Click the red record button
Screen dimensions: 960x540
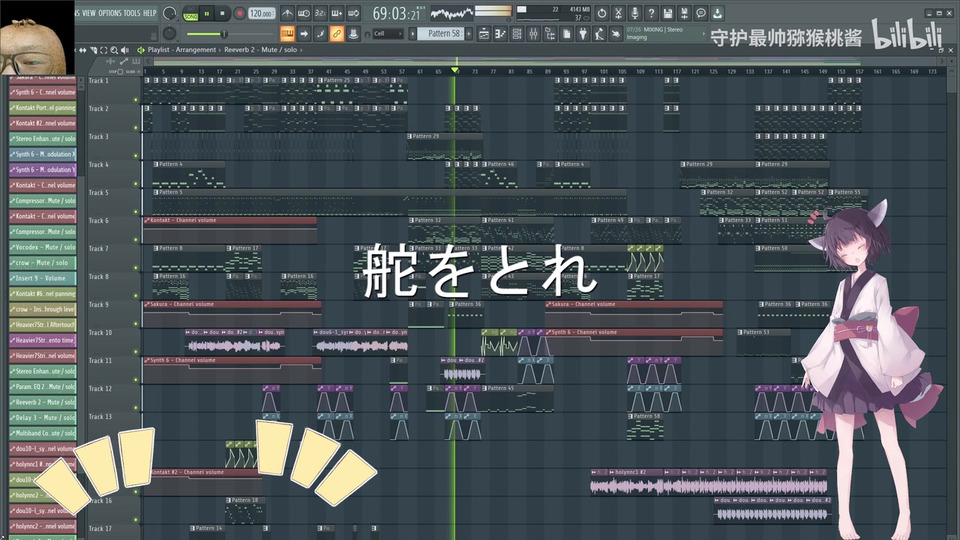(239, 13)
